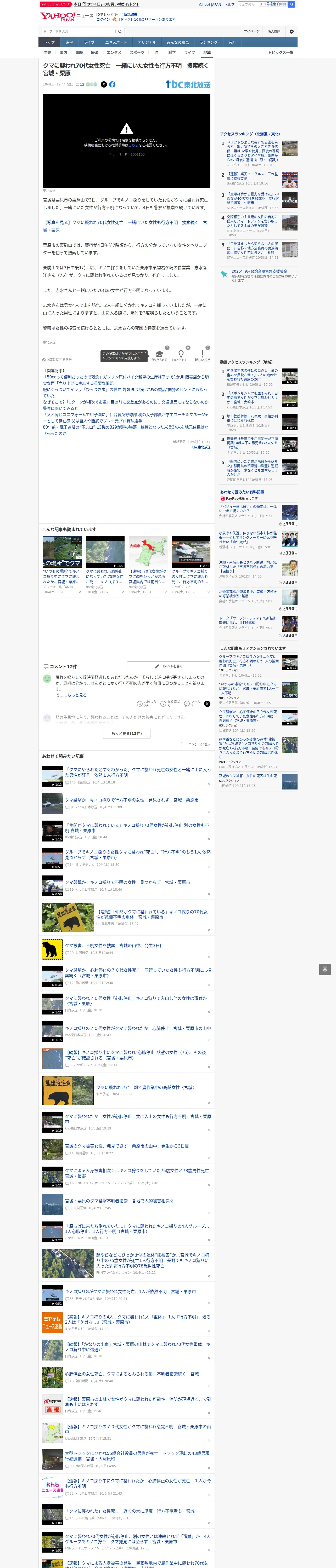Click the top ウェブ検索 input
The height and width of the screenshot is (1568, 336).
click(248, 4)
